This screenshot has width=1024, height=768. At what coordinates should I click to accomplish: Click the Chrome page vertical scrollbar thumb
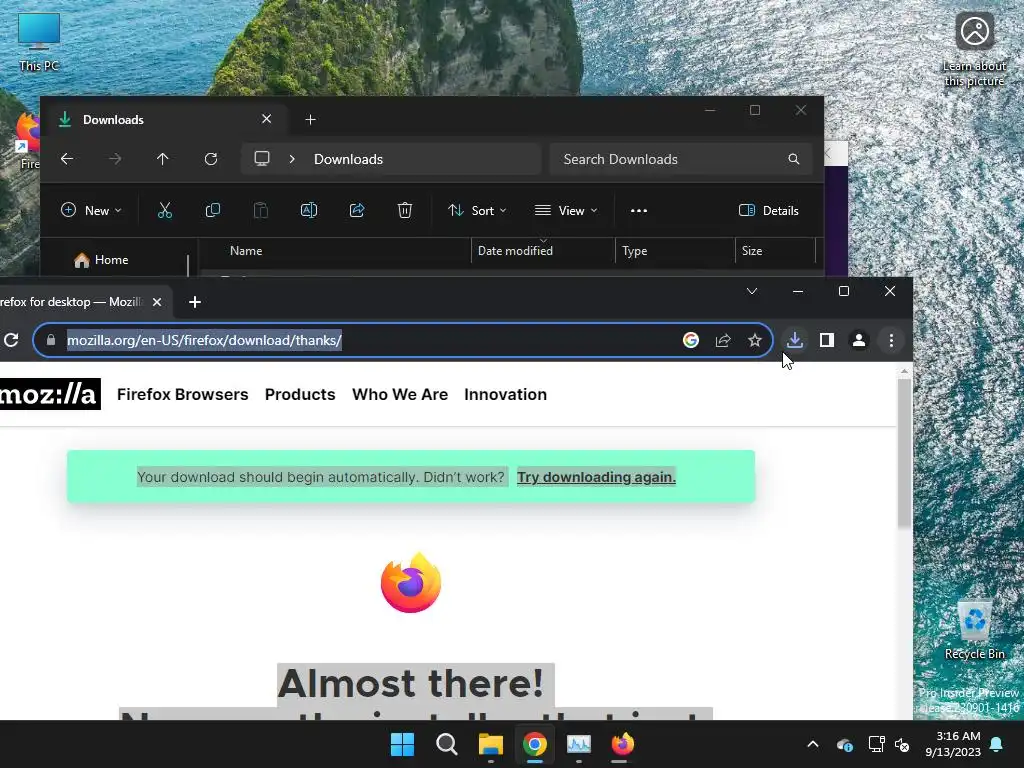point(904,453)
